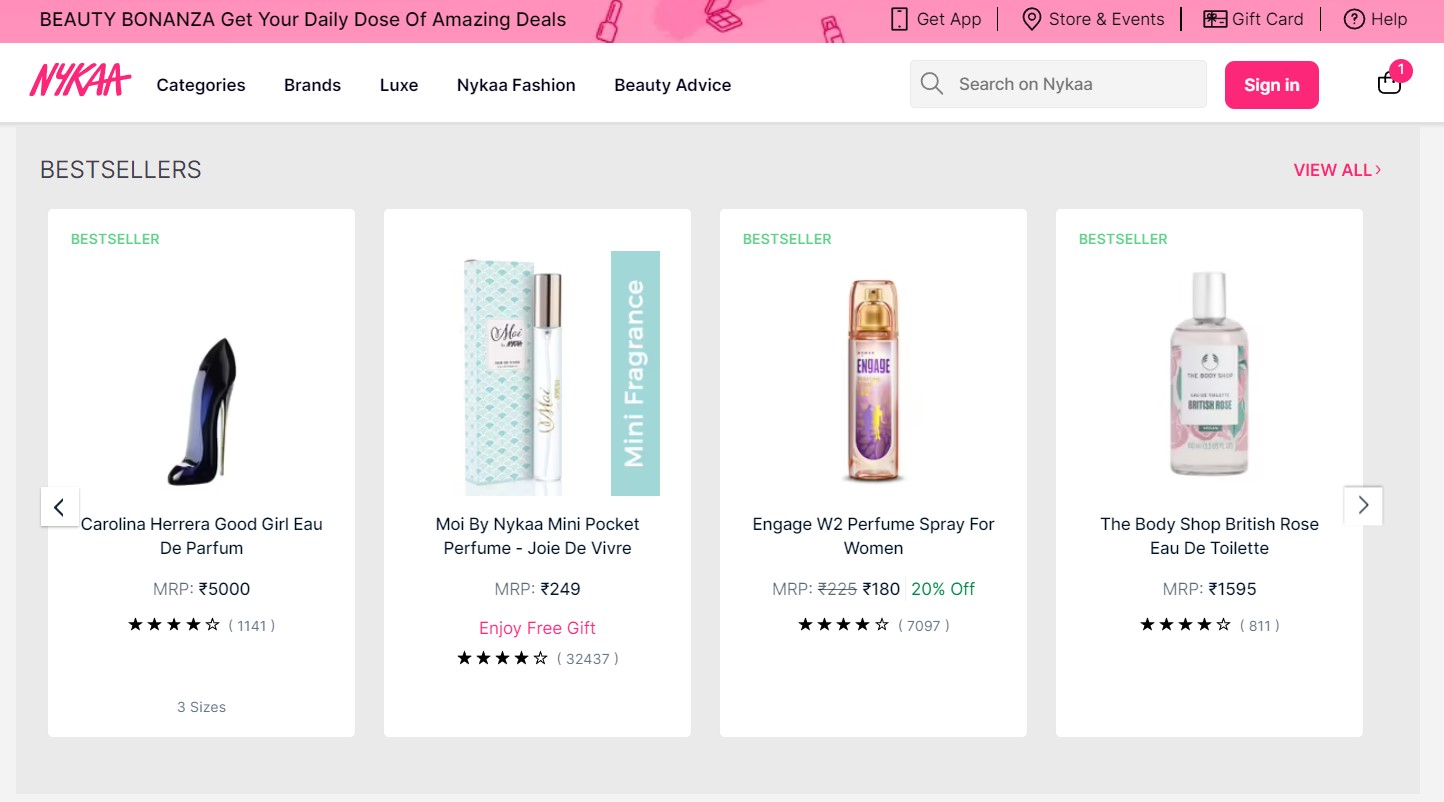Open the Beauty Advice menu
Viewport: 1444px width, 802px height.
pos(673,85)
